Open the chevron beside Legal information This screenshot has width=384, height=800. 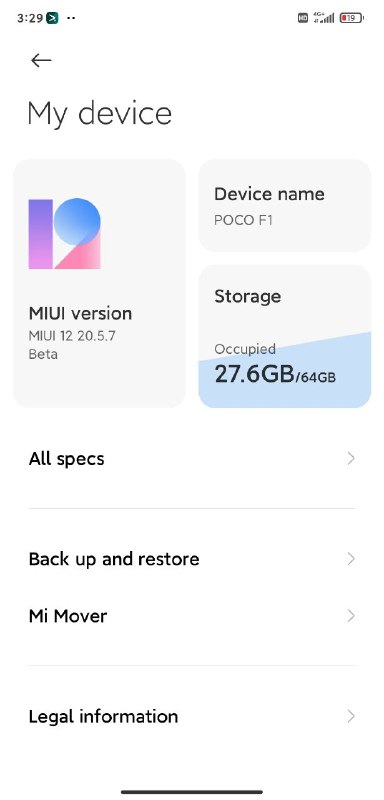pyautogui.click(x=351, y=716)
